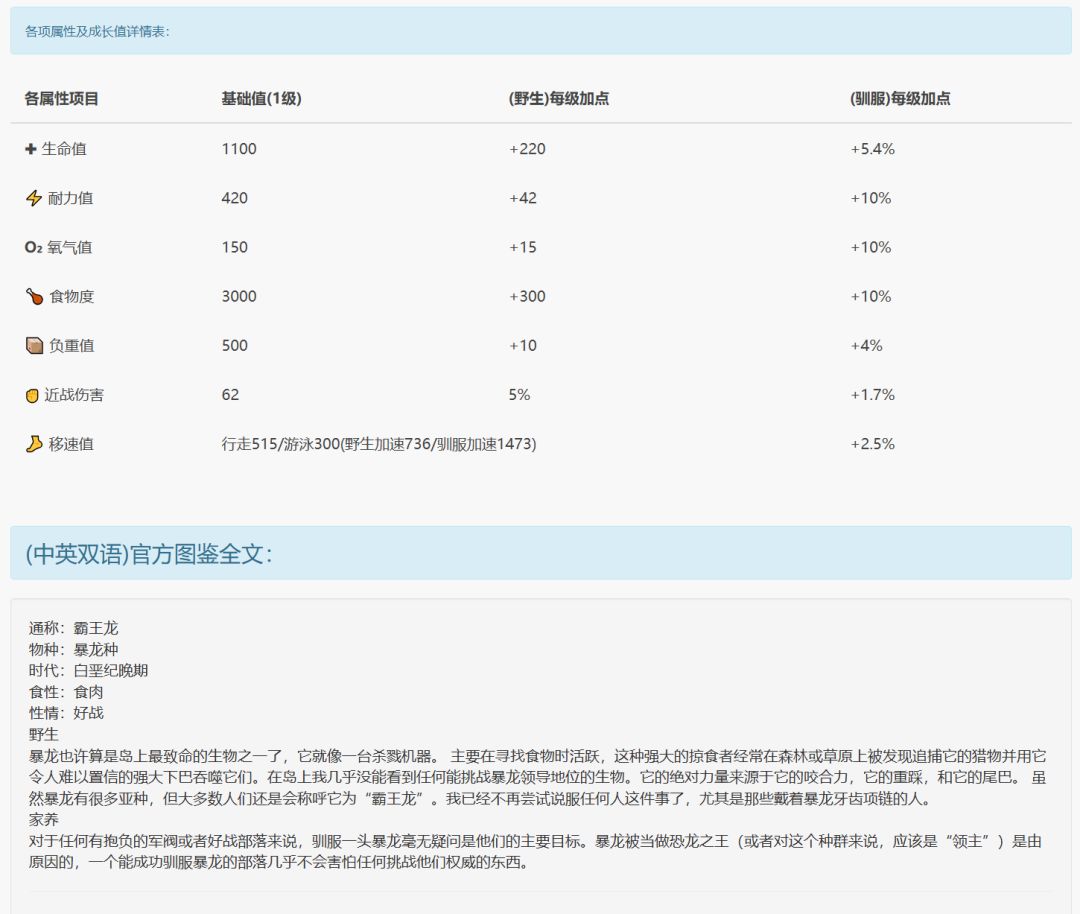Image resolution: width=1080 pixels, height=914 pixels.
Task: Click the paragraph starting 对于任何有抱负的军阀
Action: (535, 852)
